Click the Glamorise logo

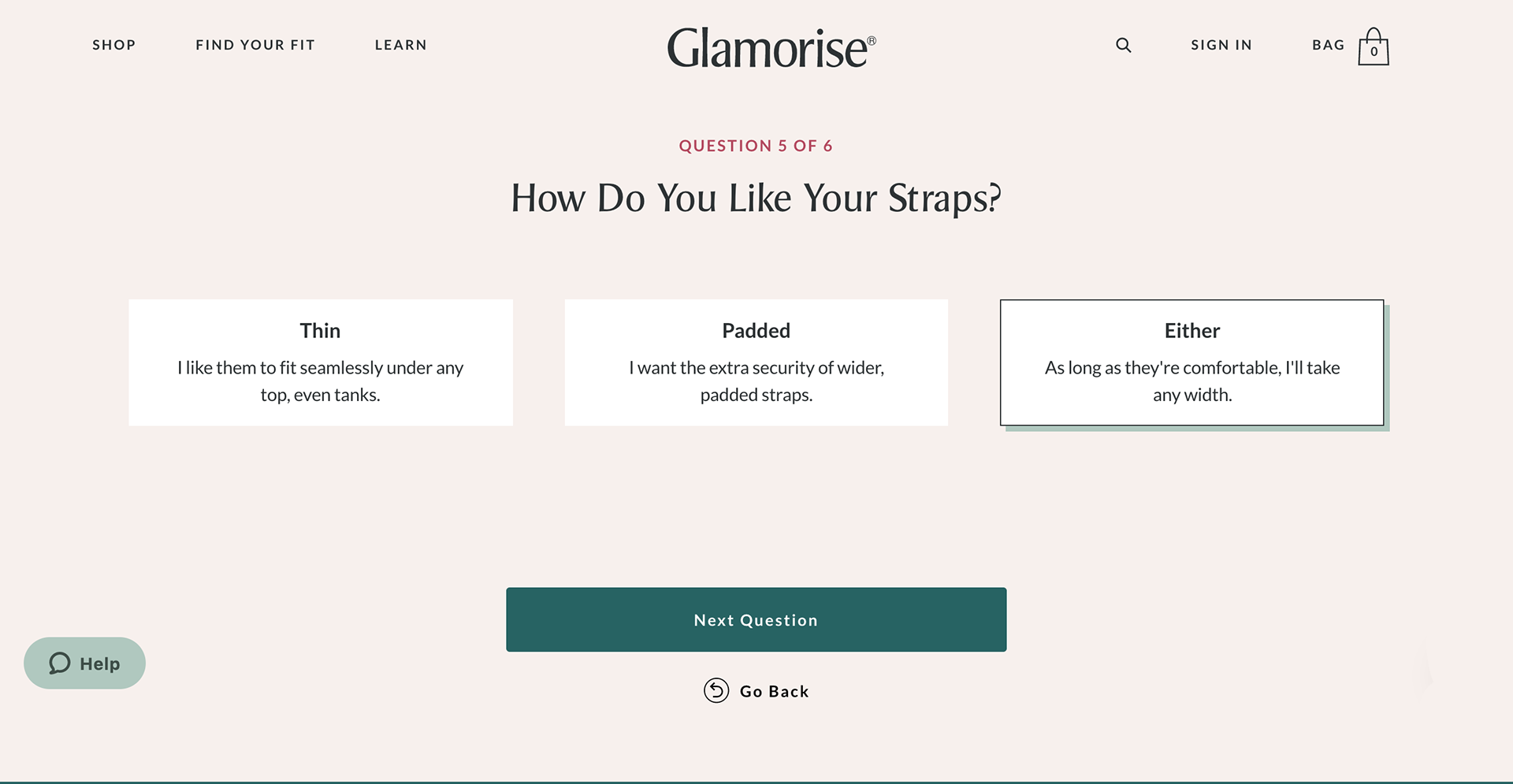pyautogui.click(x=771, y=47)
